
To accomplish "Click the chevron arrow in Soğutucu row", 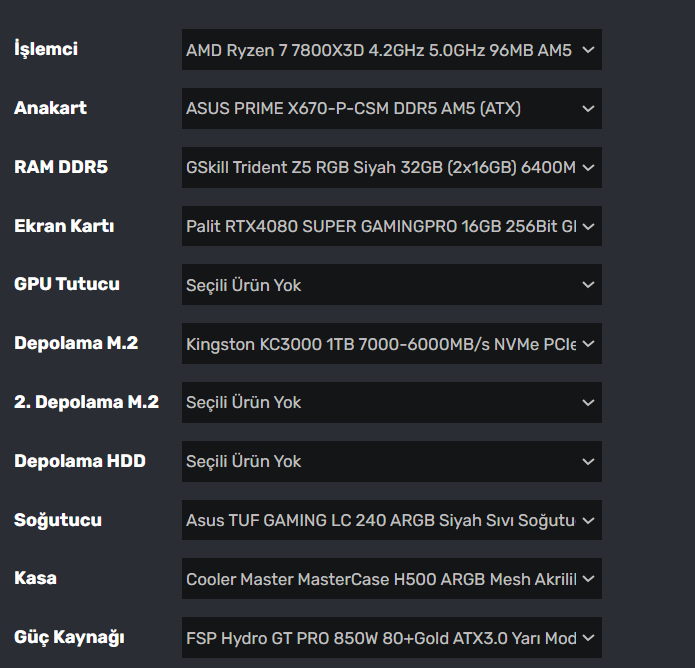I will point(588,520).
